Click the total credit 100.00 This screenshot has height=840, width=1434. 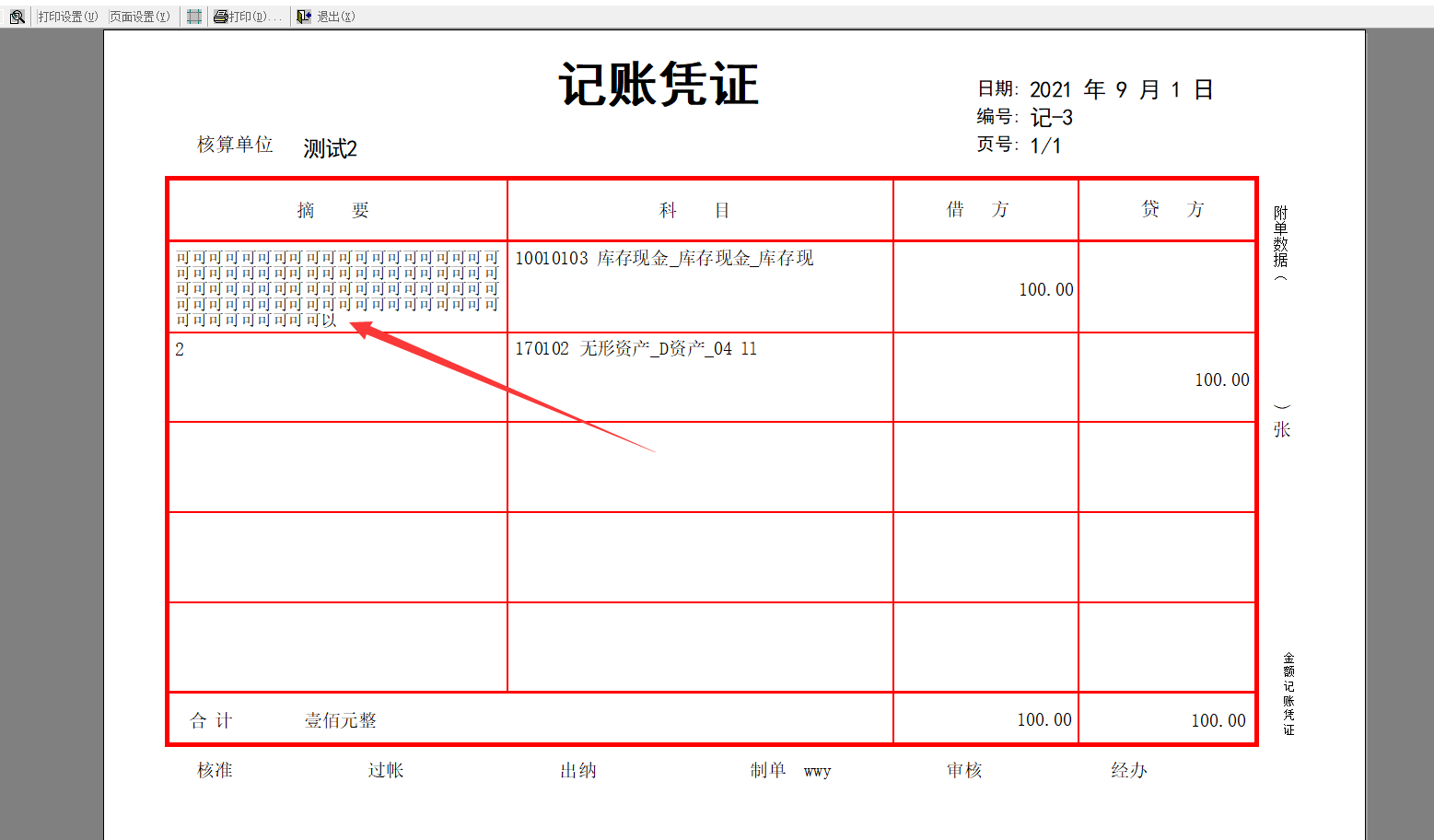[1218, 720]
